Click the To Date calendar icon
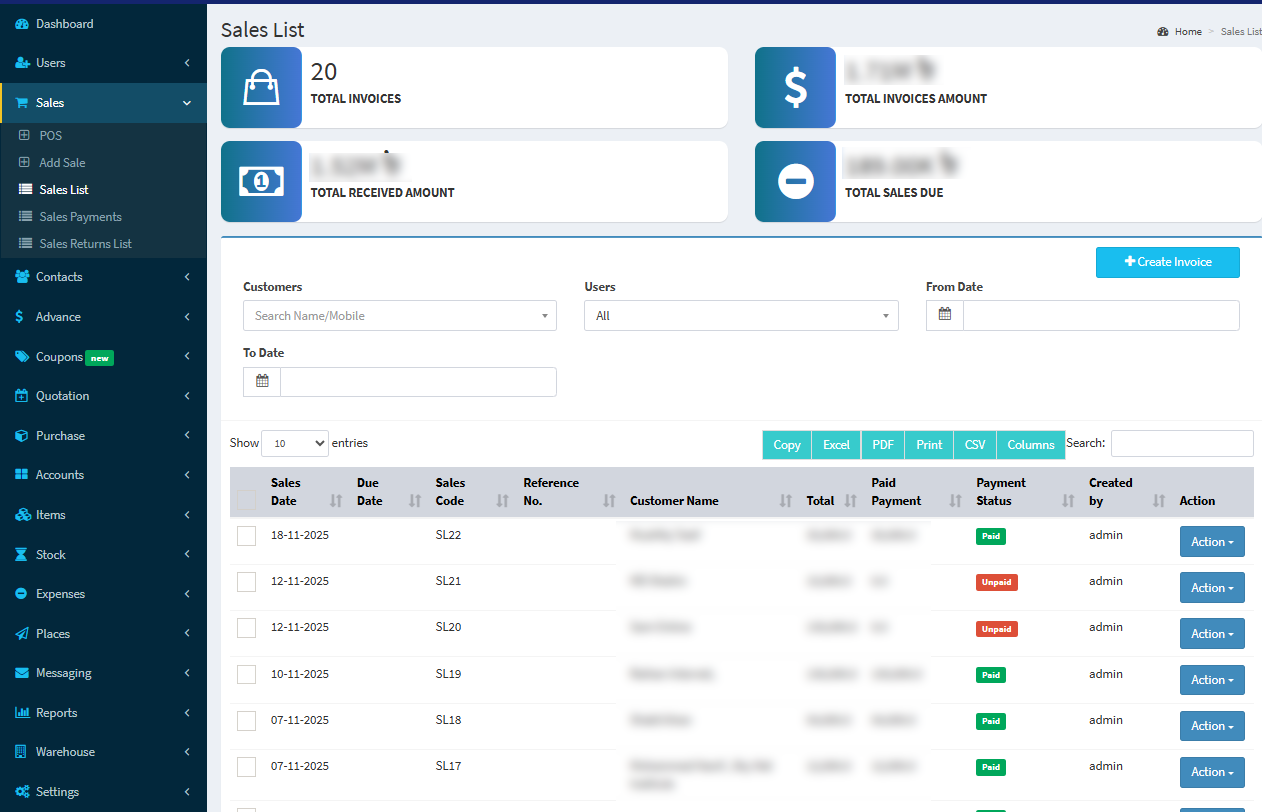Screen dimensions: 1262x812 (262, 381)
